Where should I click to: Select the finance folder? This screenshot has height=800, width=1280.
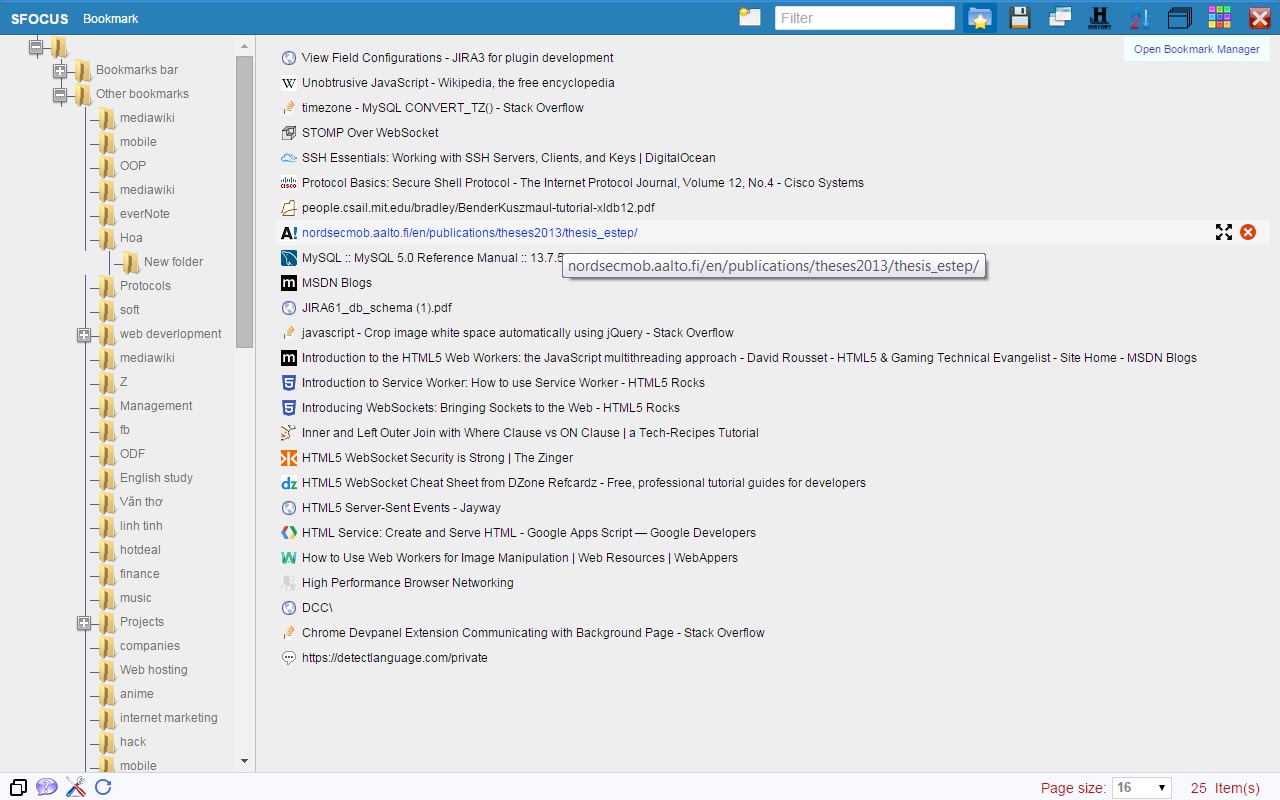140,574
